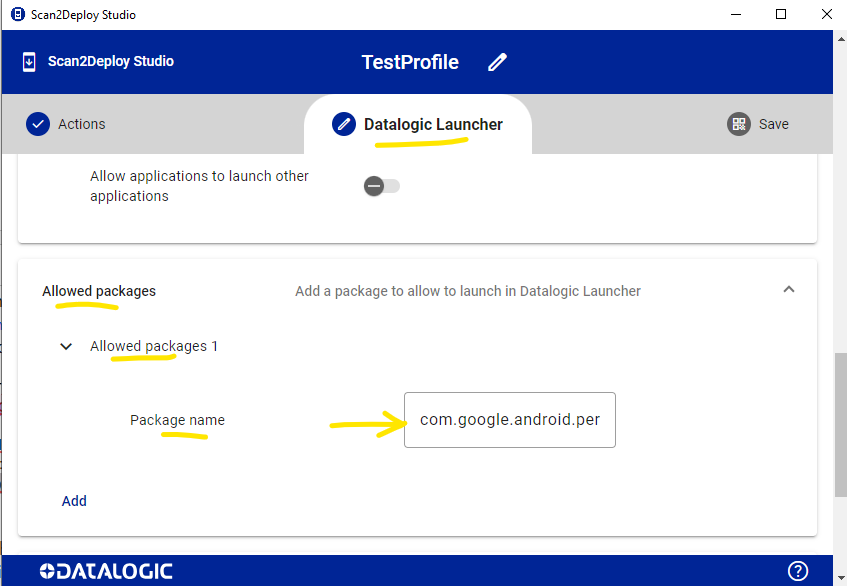This screenshot has height=586, width=847.
Task: Focus the Package name text field
Action: point(509,420)
